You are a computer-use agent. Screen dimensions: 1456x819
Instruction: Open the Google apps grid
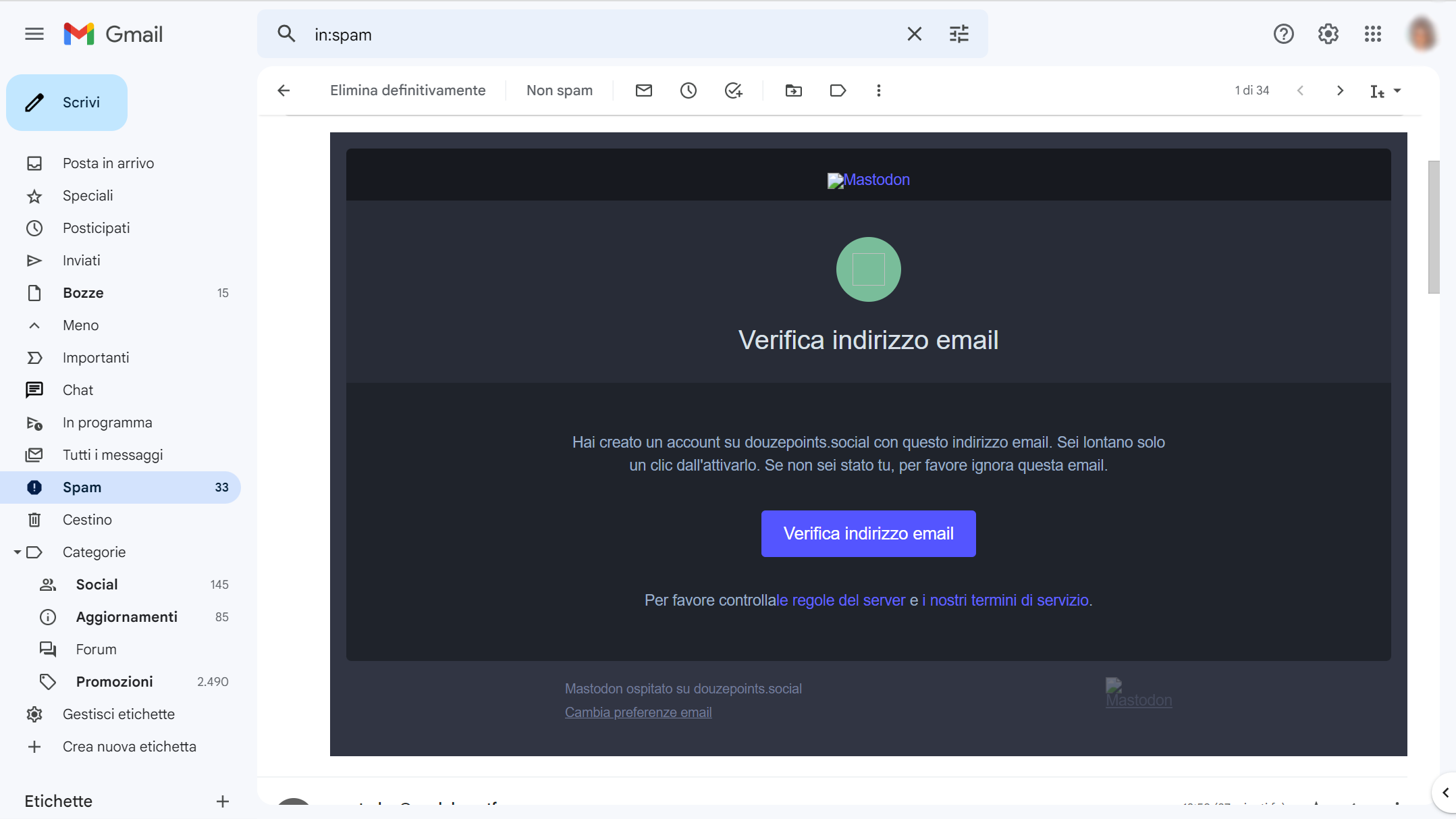point(1372,34)
